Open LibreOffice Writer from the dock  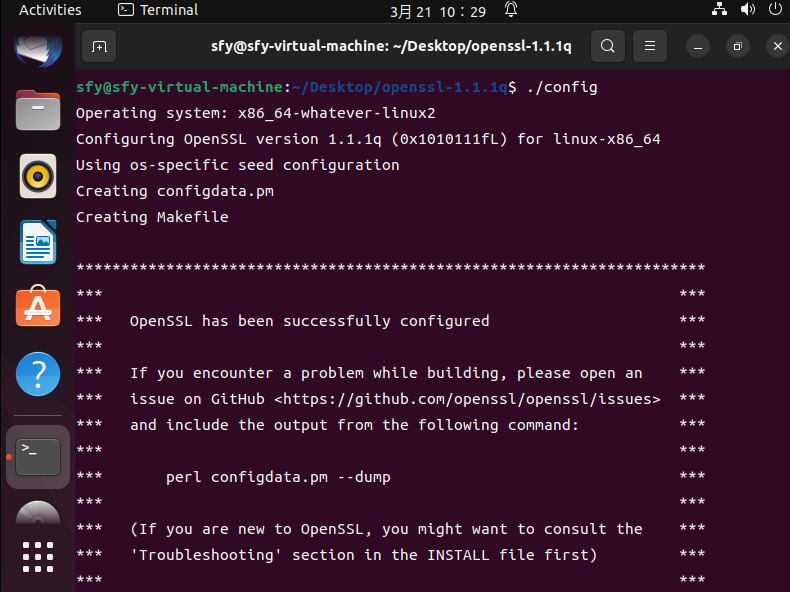click(x=38, y=243)
